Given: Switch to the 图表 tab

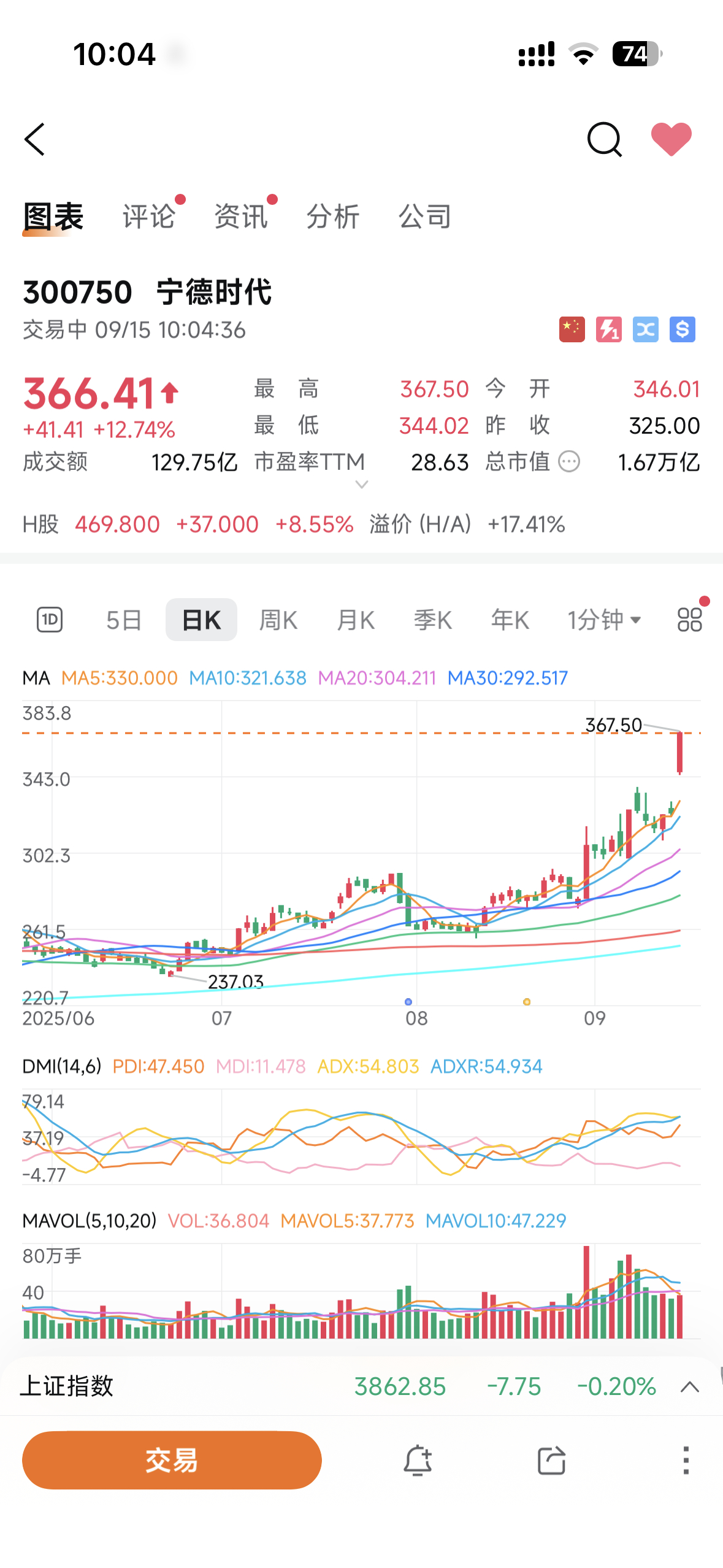Looking at the screenshot, I should (53, 217).
